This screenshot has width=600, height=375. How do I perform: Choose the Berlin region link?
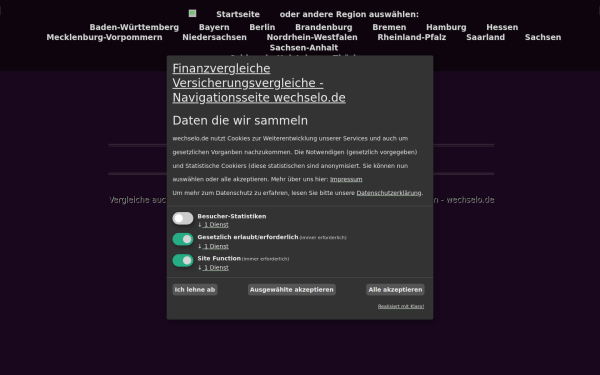pyautogui.click(x=262, y=27)
